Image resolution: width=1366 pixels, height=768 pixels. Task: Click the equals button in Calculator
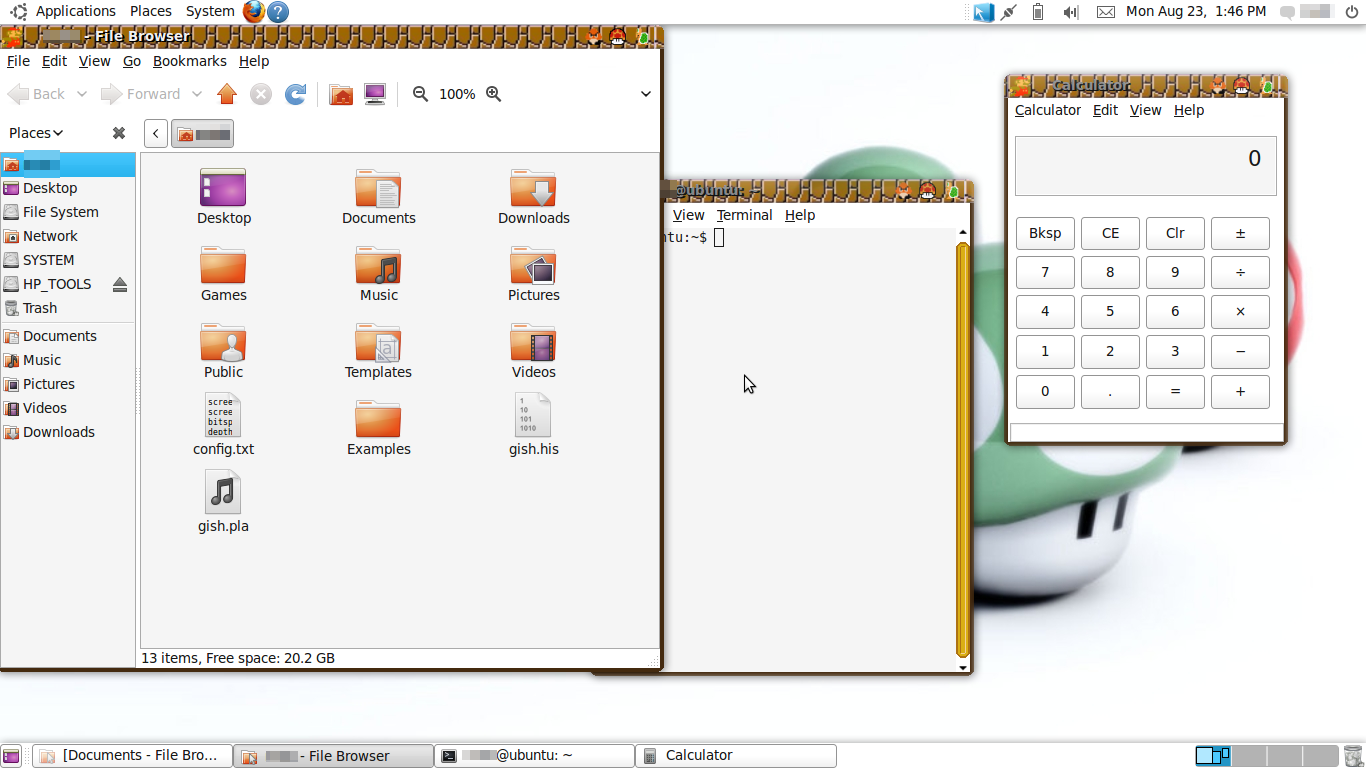click(x=1175, y=392)
